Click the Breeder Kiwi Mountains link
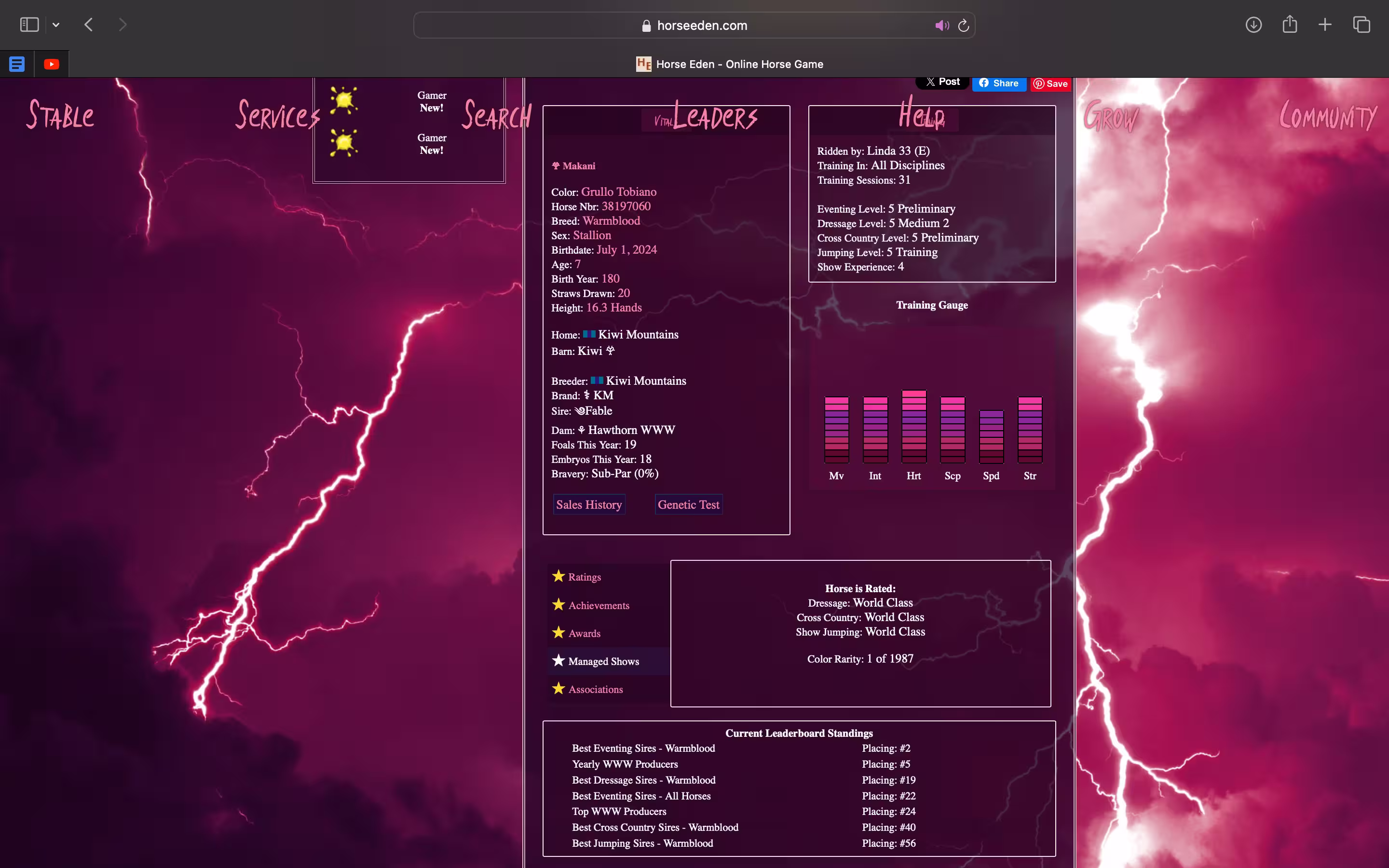 [x=646, y=381]
